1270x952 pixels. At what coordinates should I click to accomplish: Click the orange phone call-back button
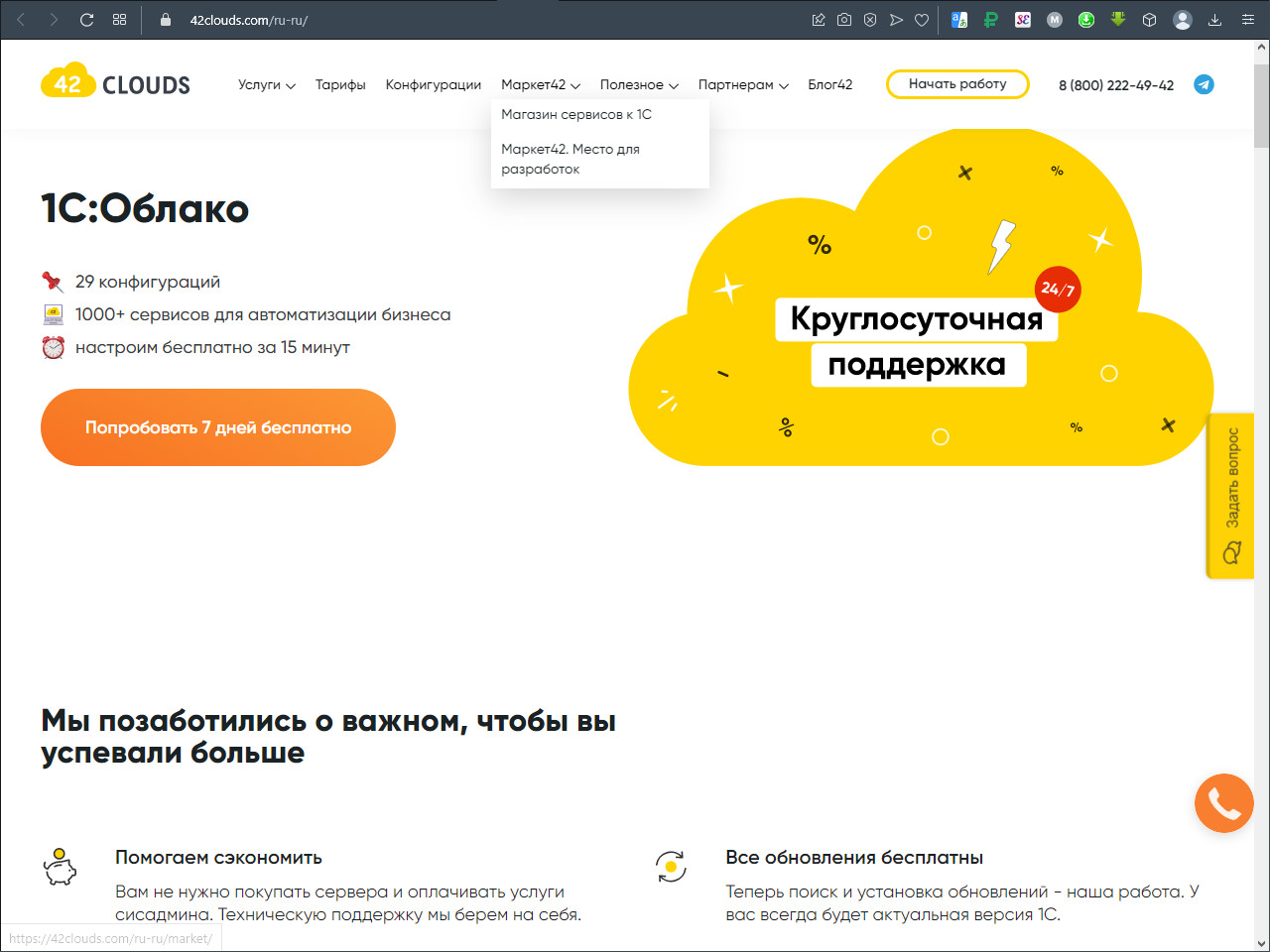1224,803
